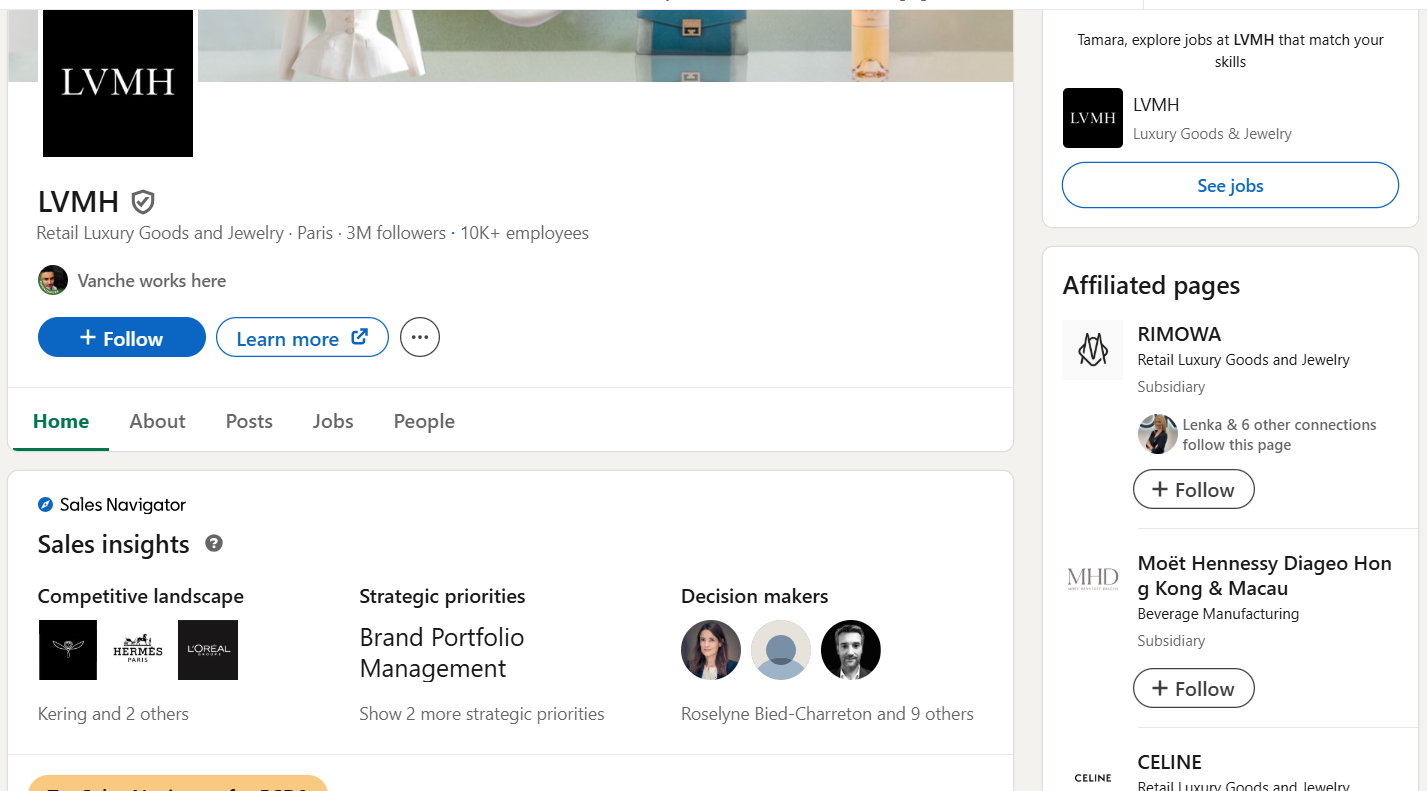Open Roselyne Bied-Charreton and 9 others
The width and height of the screenshot is (1427, 791).
tap(827, 714)
